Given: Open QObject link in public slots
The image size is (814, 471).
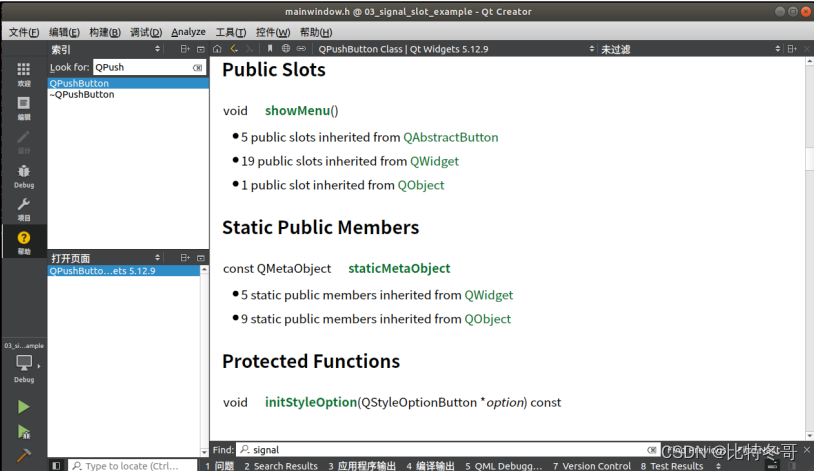Looking at the screenshot, I should coord(421,185).
